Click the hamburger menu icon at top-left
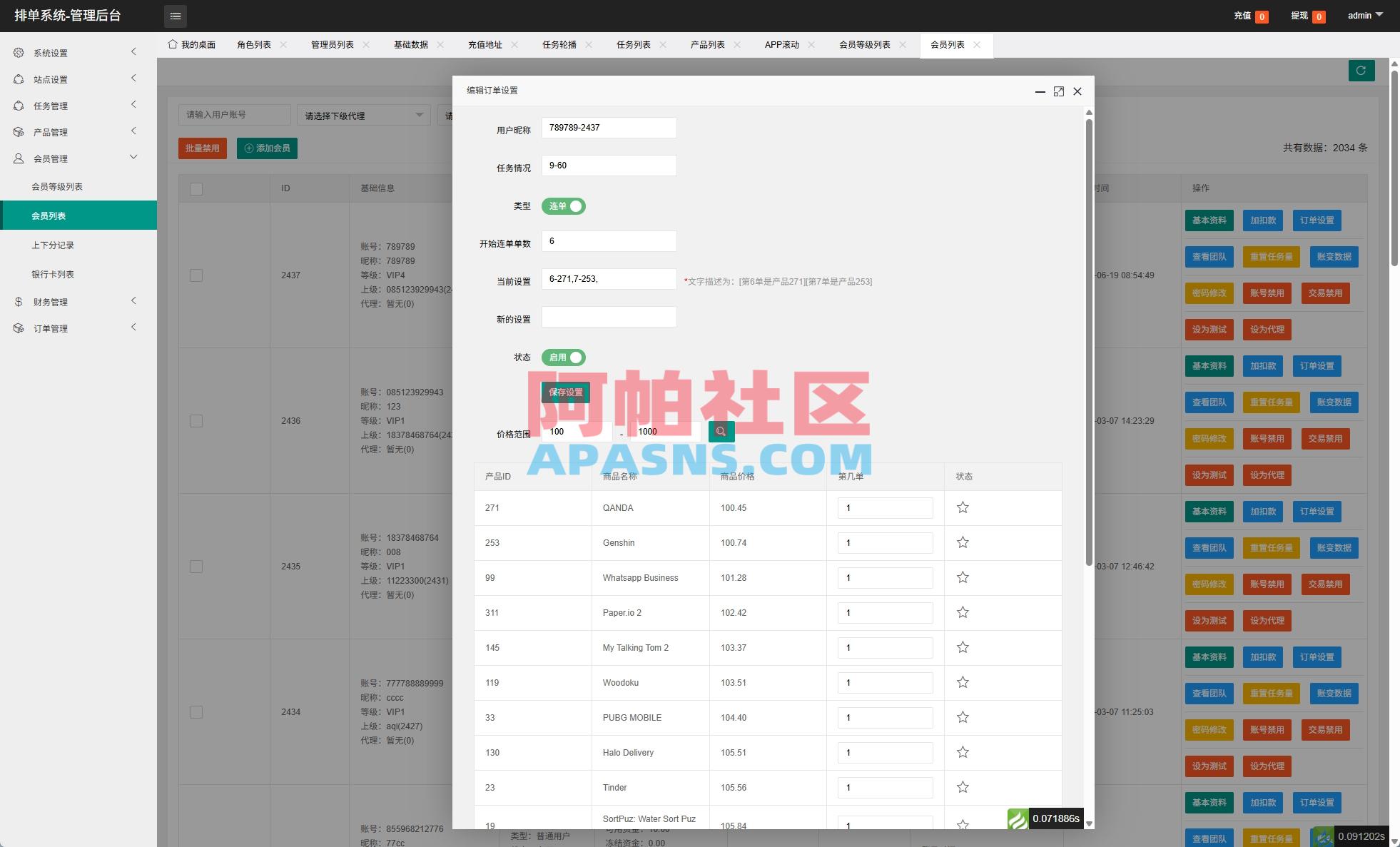Image resolution: width=1400 pixels, height=847 pixels. point(175,16)
